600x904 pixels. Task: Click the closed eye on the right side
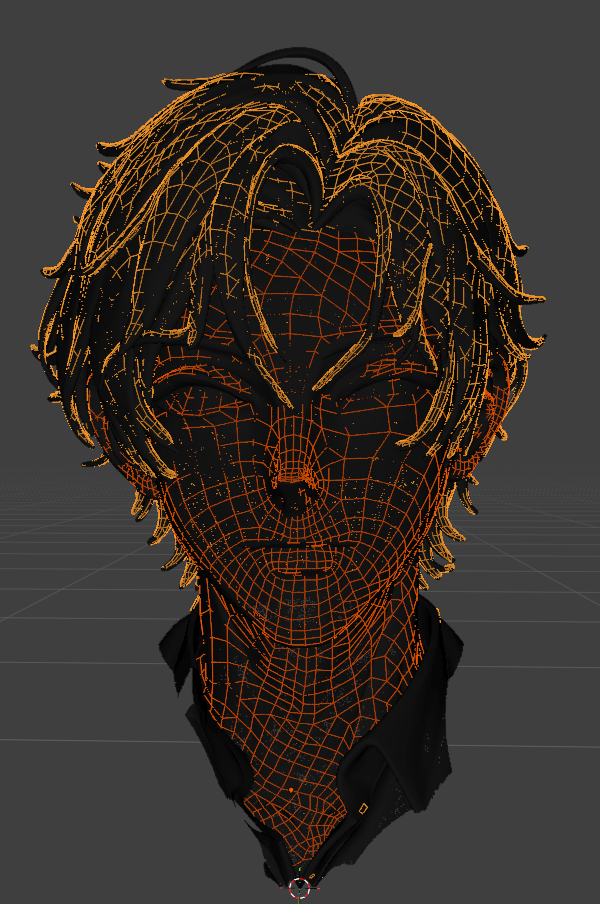click(x=385, y=381)
